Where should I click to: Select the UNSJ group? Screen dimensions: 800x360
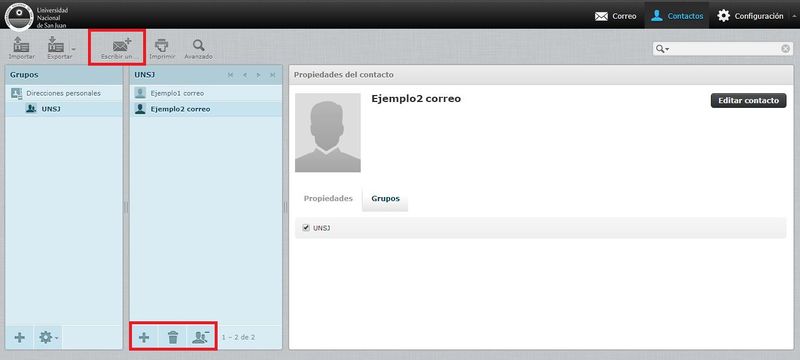click(64, 109)
